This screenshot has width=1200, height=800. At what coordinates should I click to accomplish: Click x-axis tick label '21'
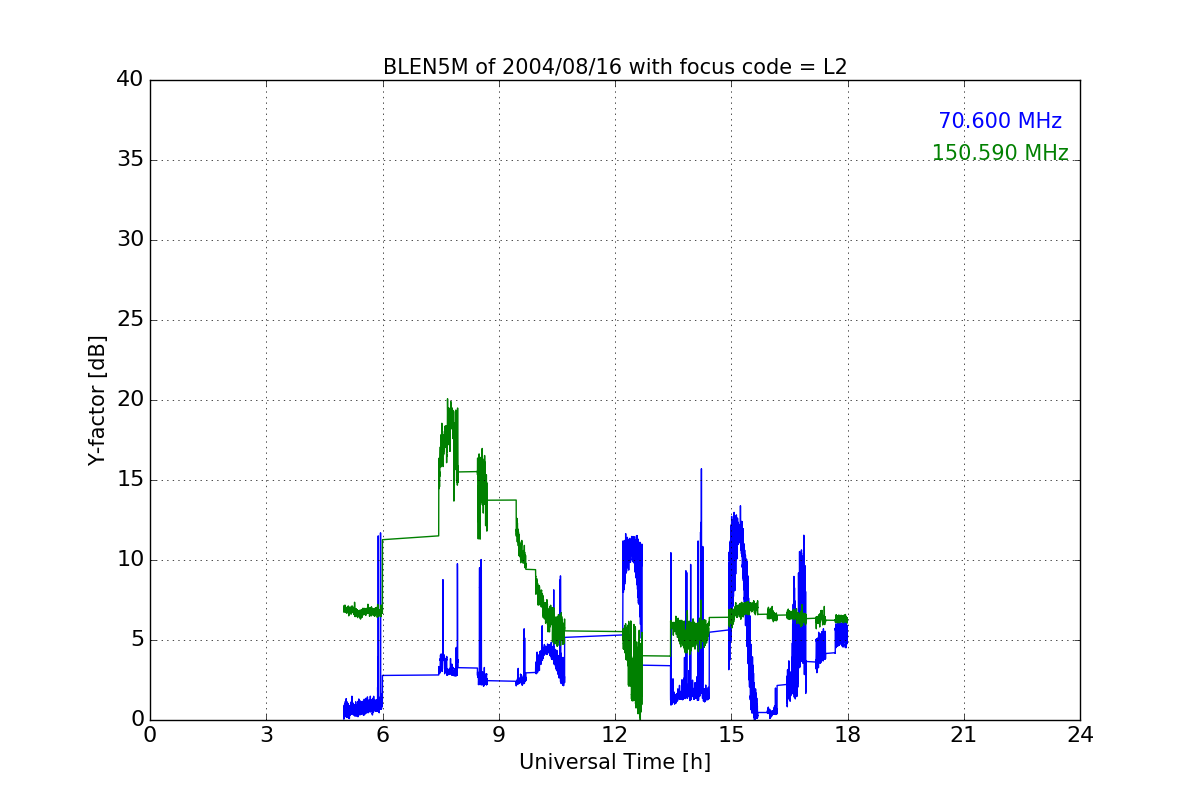(964, 735)
